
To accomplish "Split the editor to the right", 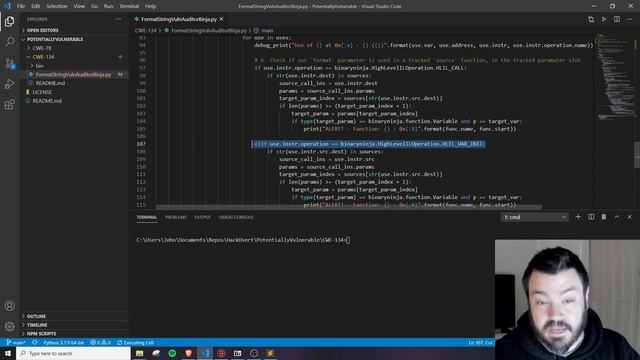I will click(617, 19).
